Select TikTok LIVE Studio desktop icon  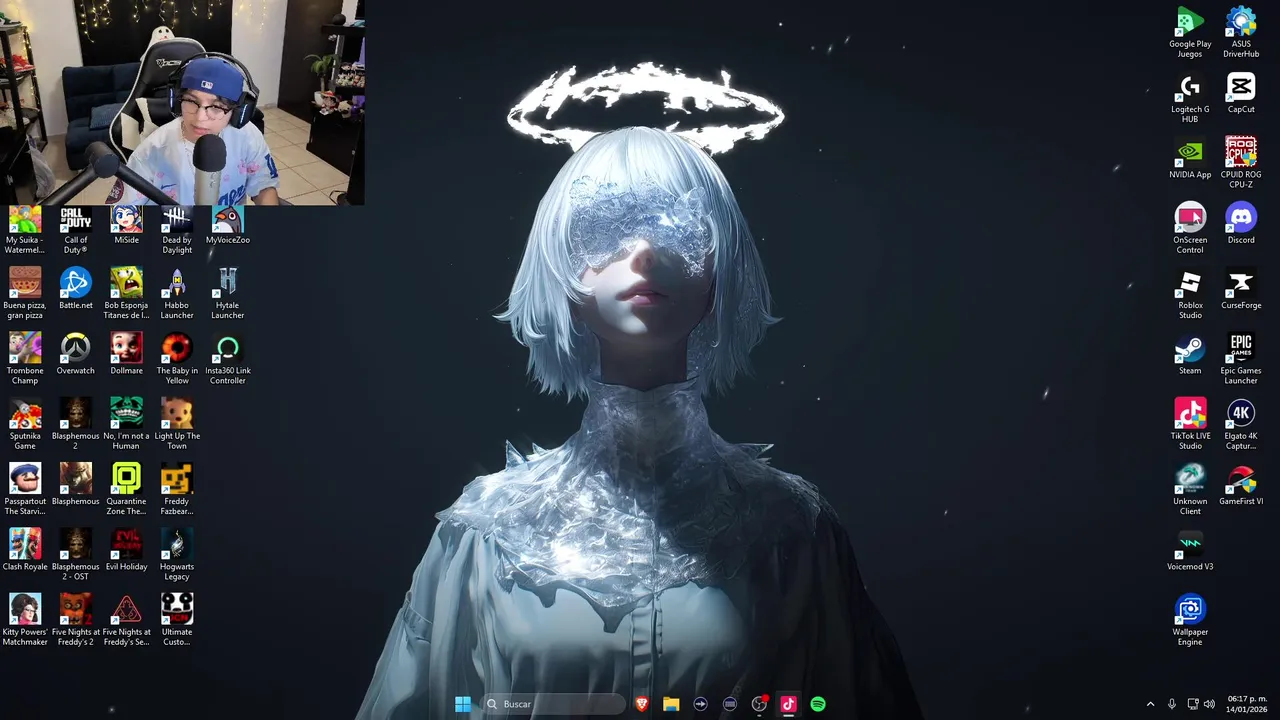click(x=1190, y=424)
